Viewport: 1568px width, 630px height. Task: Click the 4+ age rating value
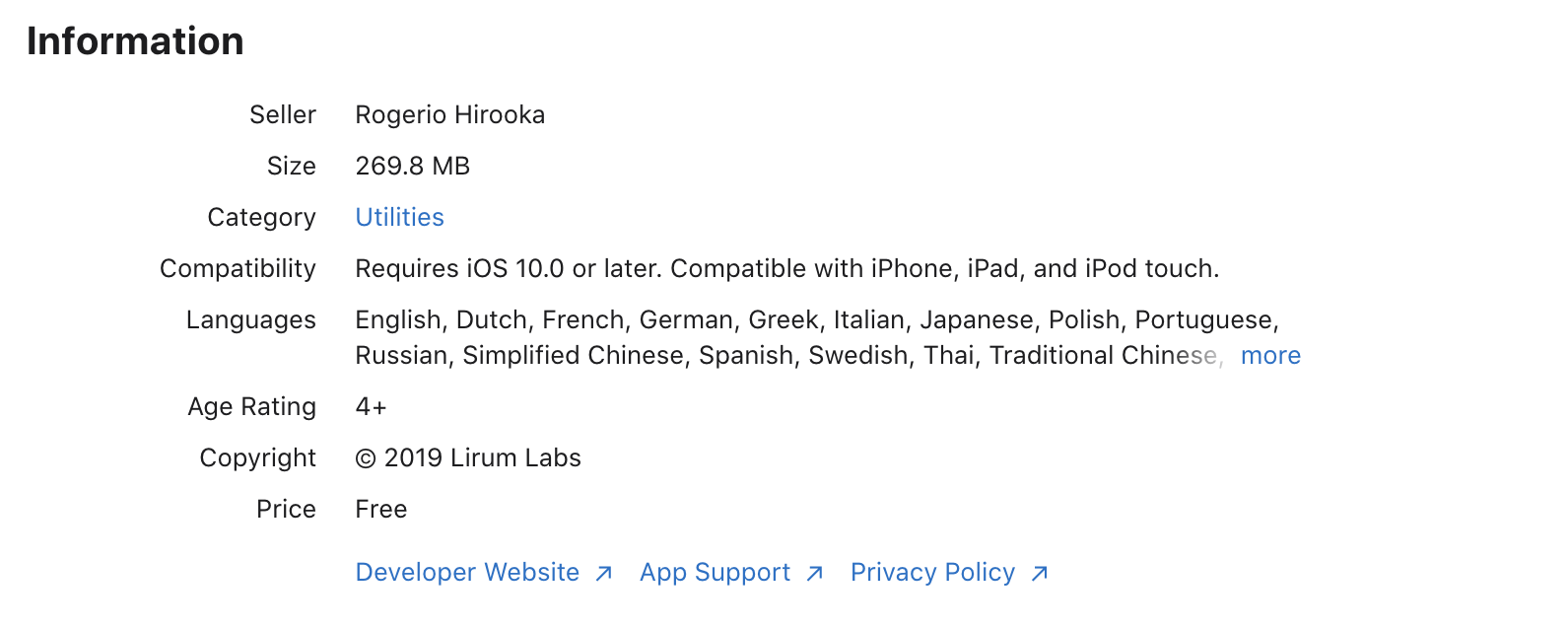(x=372, y=406)
